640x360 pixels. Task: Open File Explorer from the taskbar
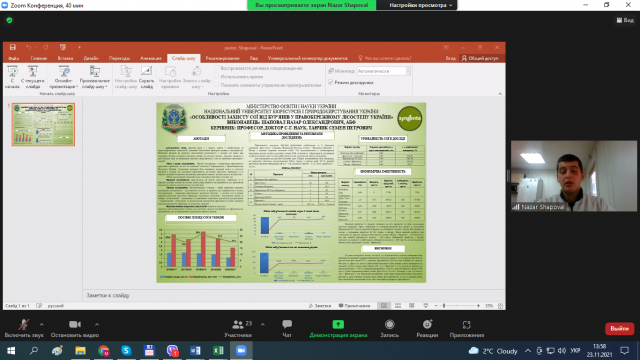[x=80, y=351]
